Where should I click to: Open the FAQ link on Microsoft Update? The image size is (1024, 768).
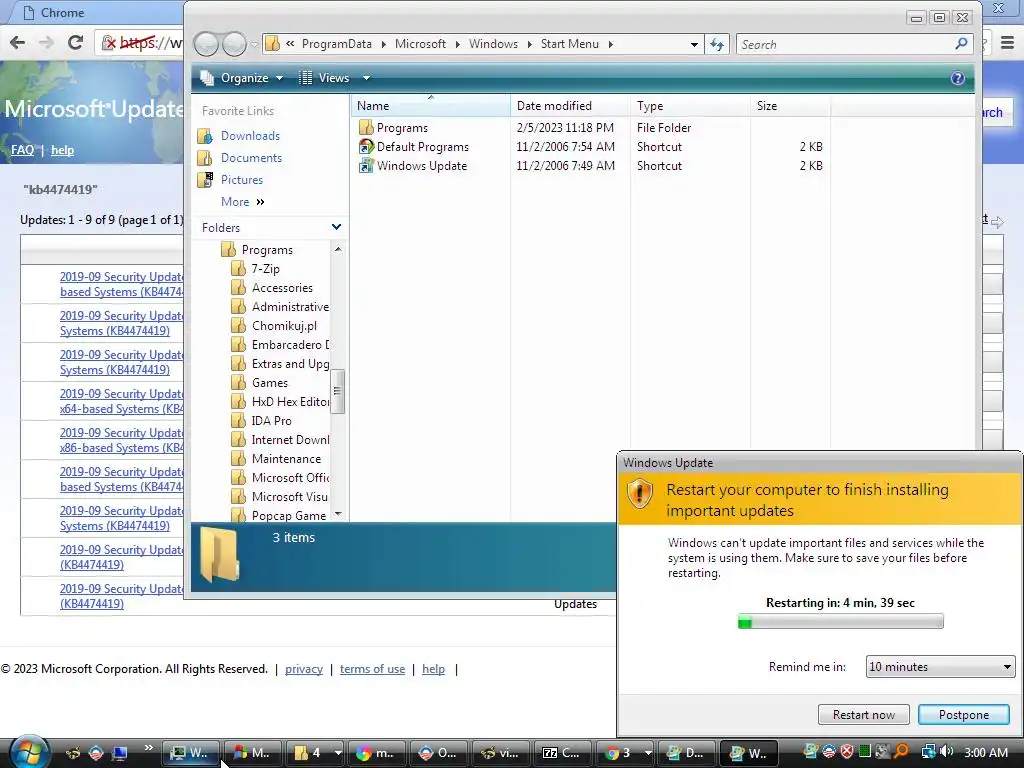pos(22,150)
